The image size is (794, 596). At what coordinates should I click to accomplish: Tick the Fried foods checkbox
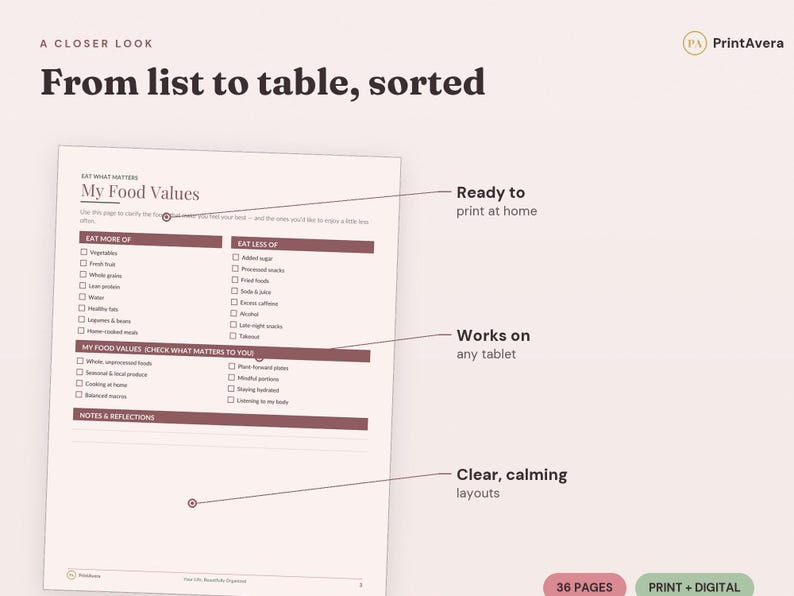235,280
